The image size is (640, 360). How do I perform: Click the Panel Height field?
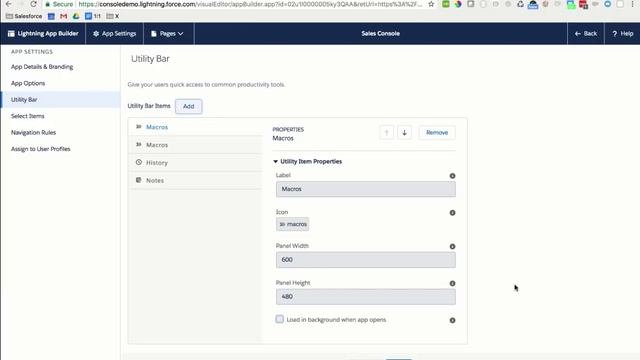pyautogui.click(x=366, y=297)
